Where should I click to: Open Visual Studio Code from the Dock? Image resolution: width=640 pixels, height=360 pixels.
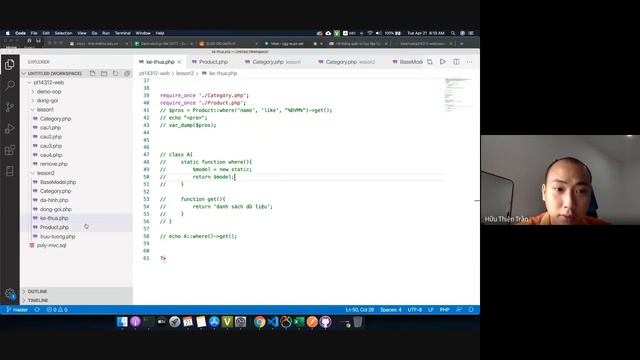pyautogui.click(x=273, y=322)
